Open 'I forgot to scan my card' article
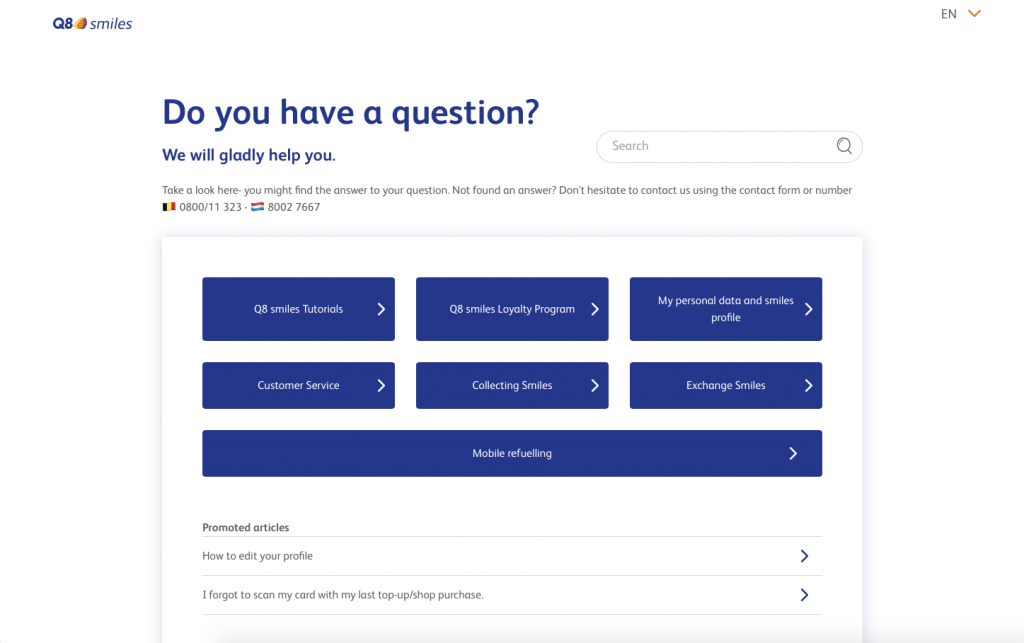1024x643 pixels. 342,595
